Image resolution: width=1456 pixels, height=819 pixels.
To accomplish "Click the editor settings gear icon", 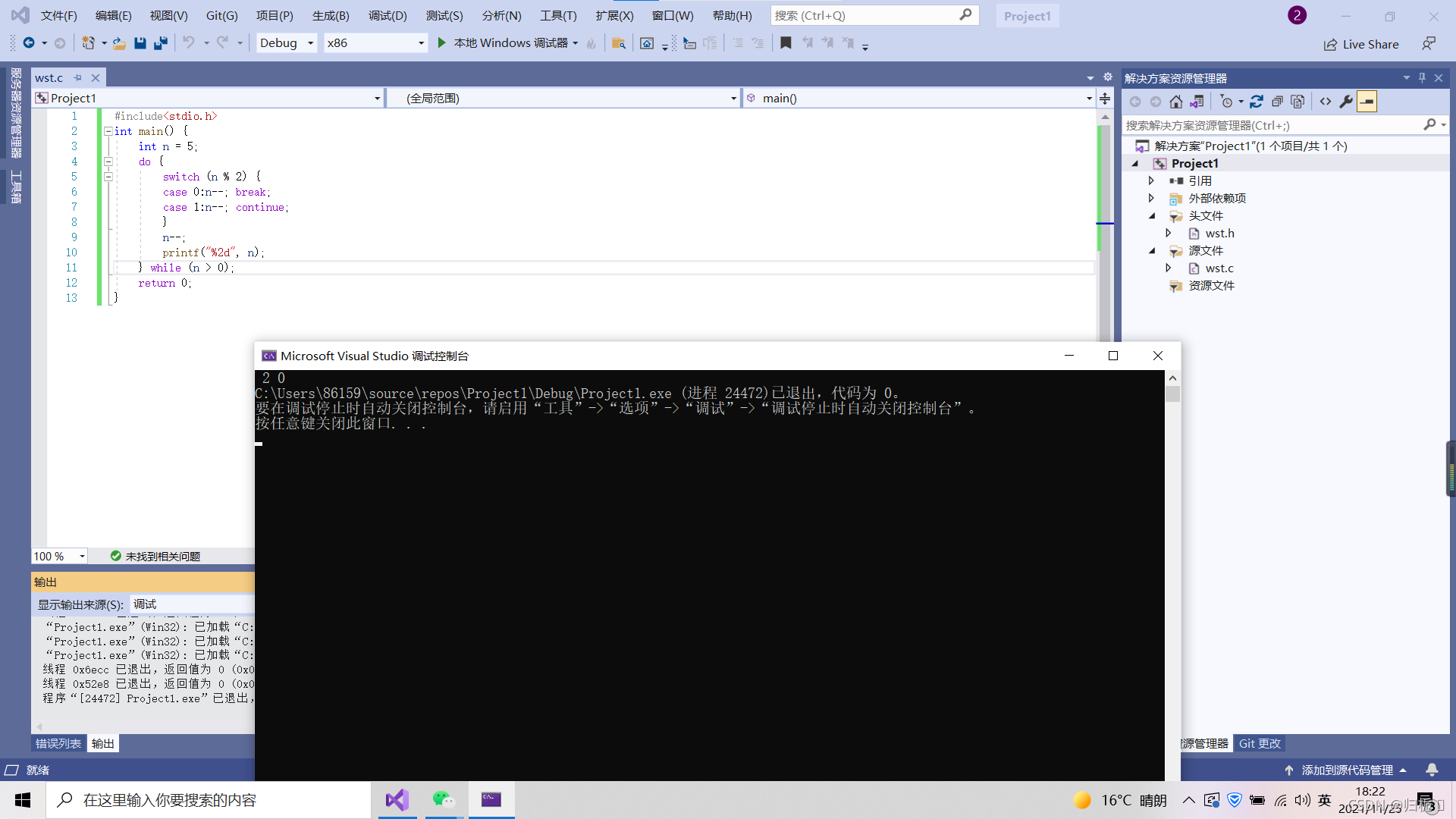I will 1108,77.
